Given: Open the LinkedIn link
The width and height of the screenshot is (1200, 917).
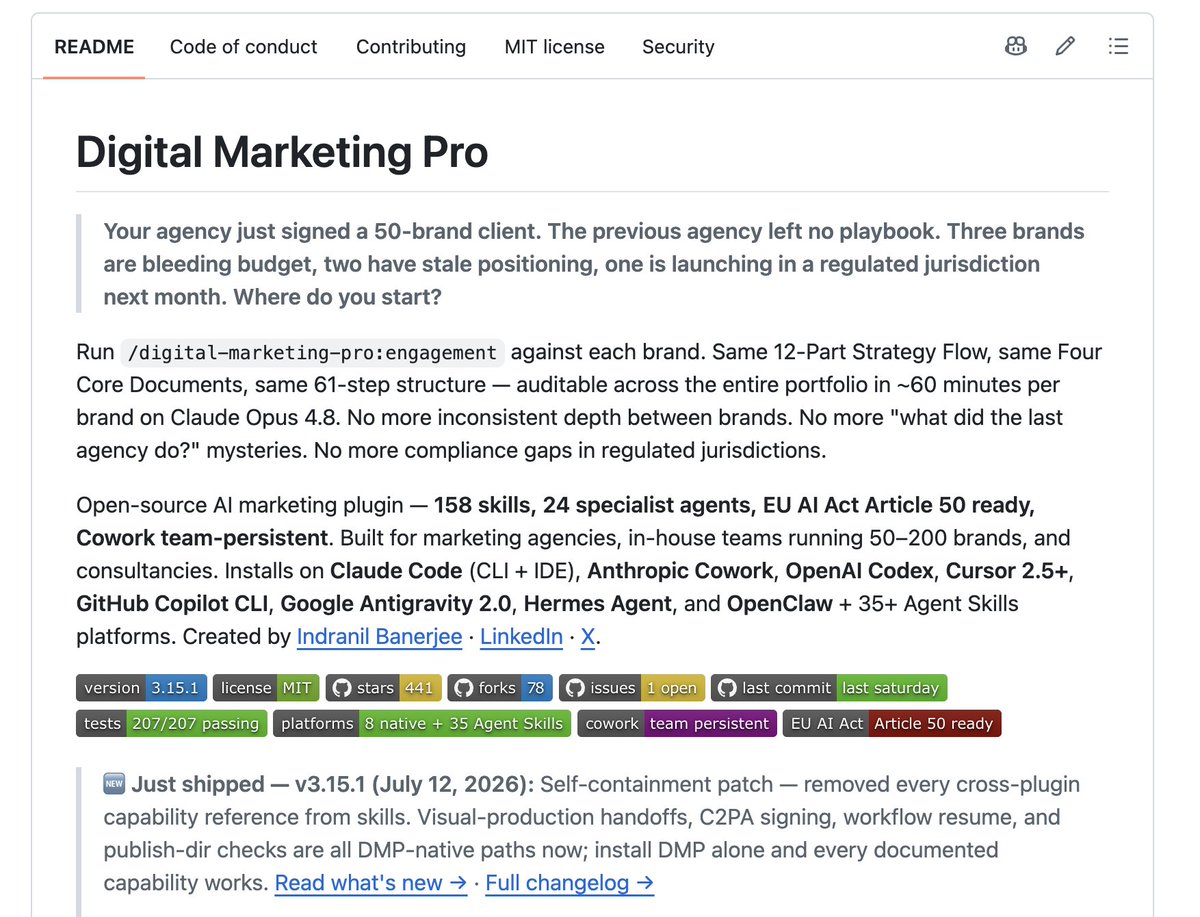Looking at the screenshot, I should [521, 637].
